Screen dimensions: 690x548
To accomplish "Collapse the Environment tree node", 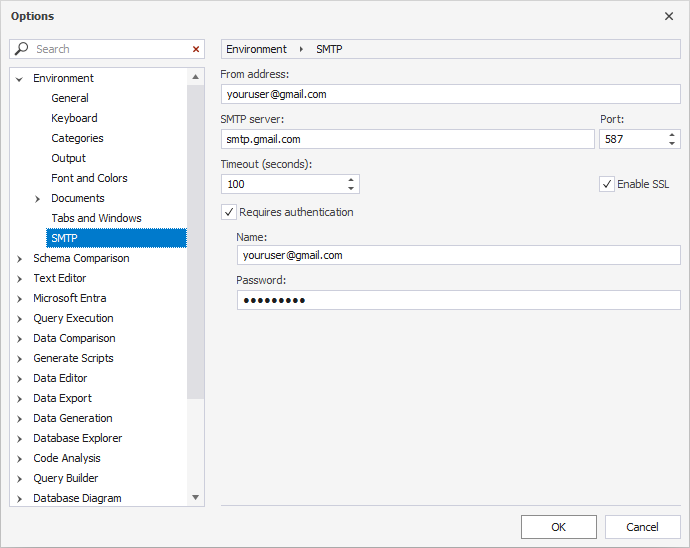I will pos(19,79).
